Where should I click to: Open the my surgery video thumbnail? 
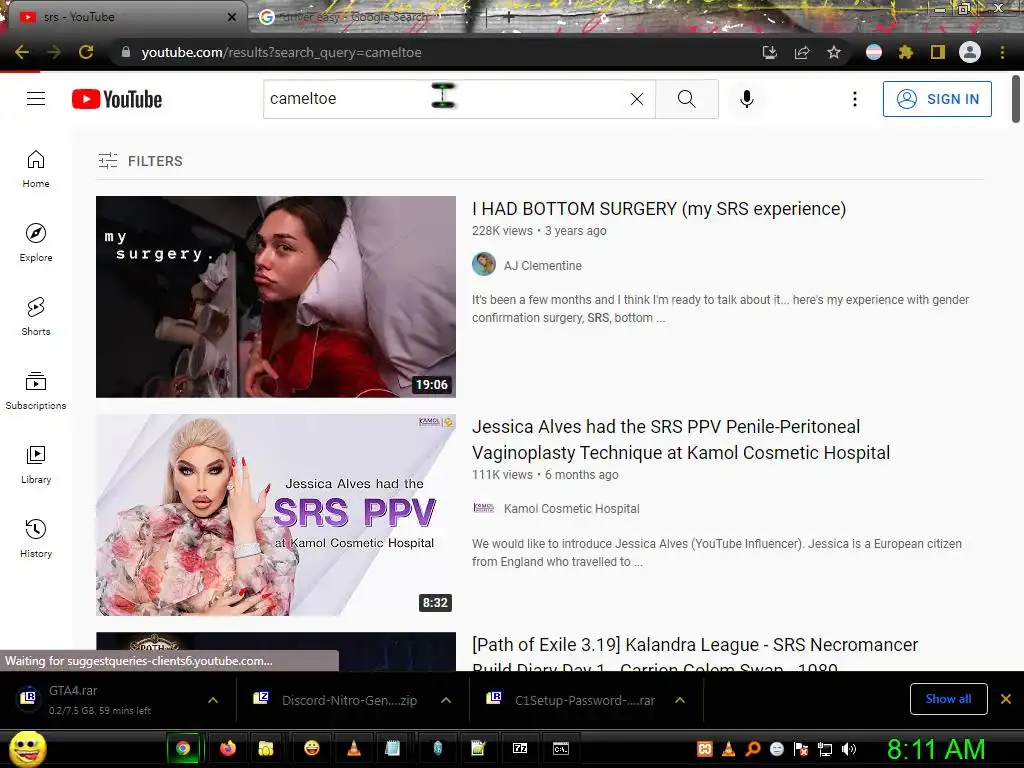tap(276, 296)
